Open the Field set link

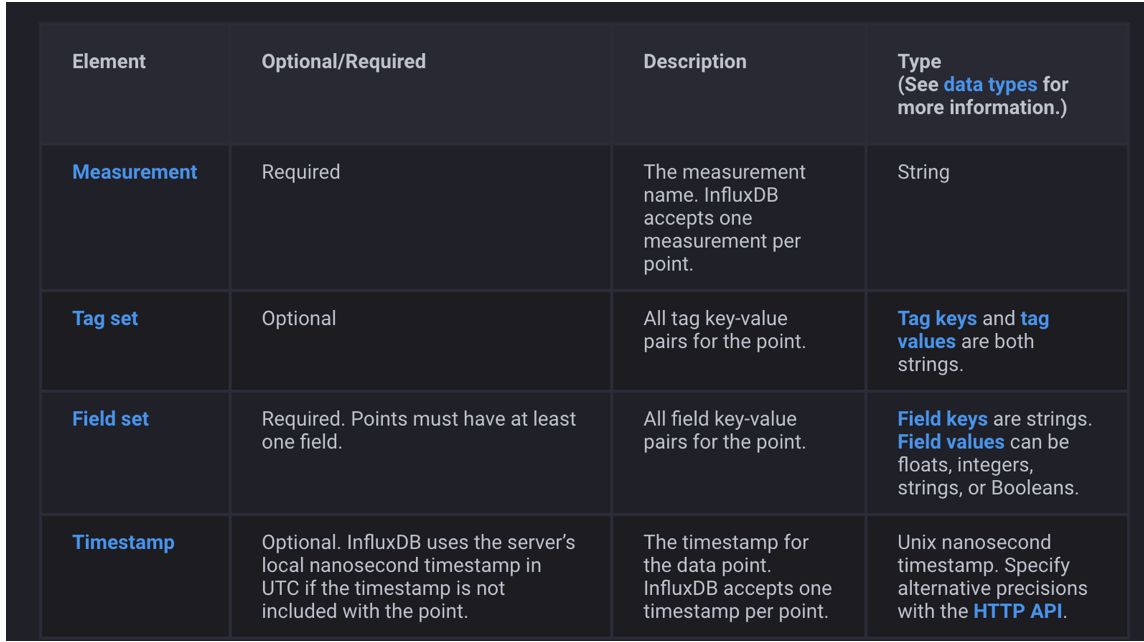pyautogui.click(x=110, y=419)
